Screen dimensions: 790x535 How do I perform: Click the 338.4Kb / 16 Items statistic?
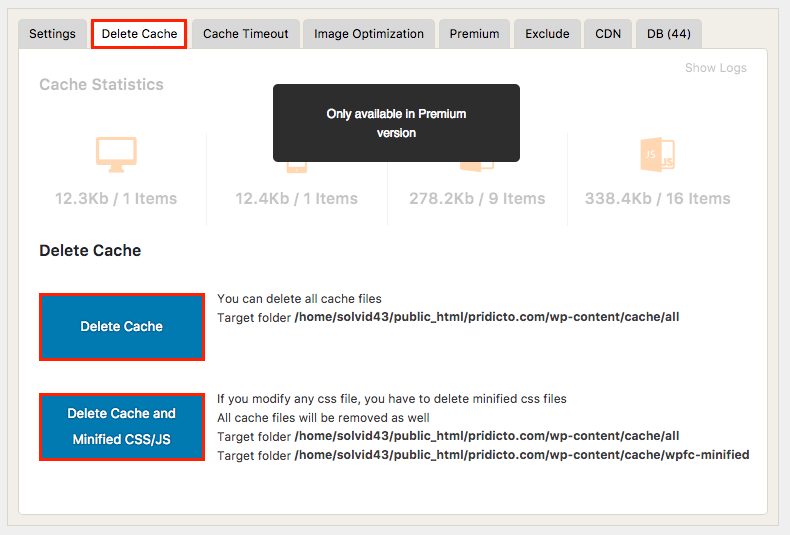(657, 199)
